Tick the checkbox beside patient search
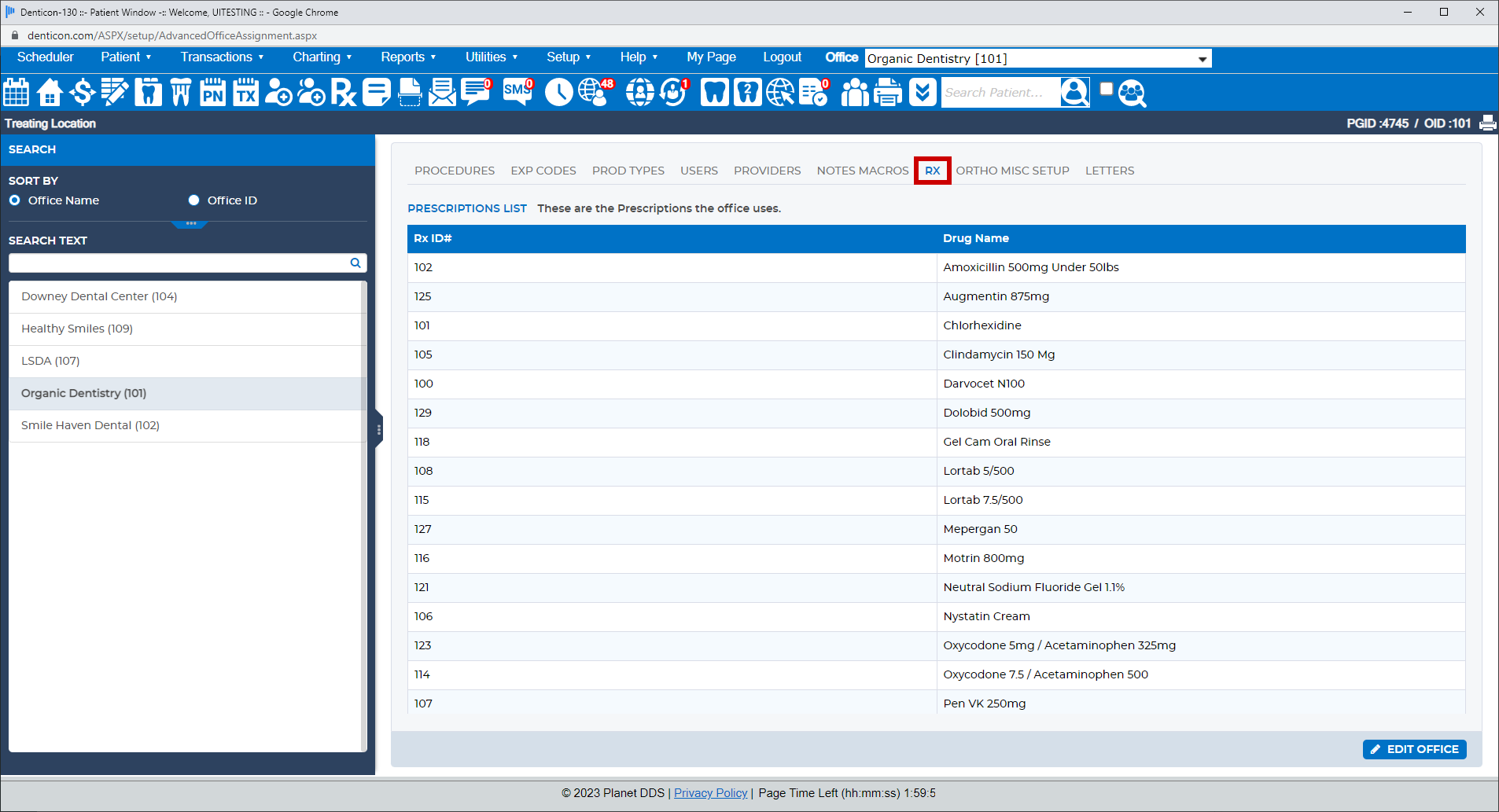Screen dimensions: 1499x812 (x=1107, y=89)
